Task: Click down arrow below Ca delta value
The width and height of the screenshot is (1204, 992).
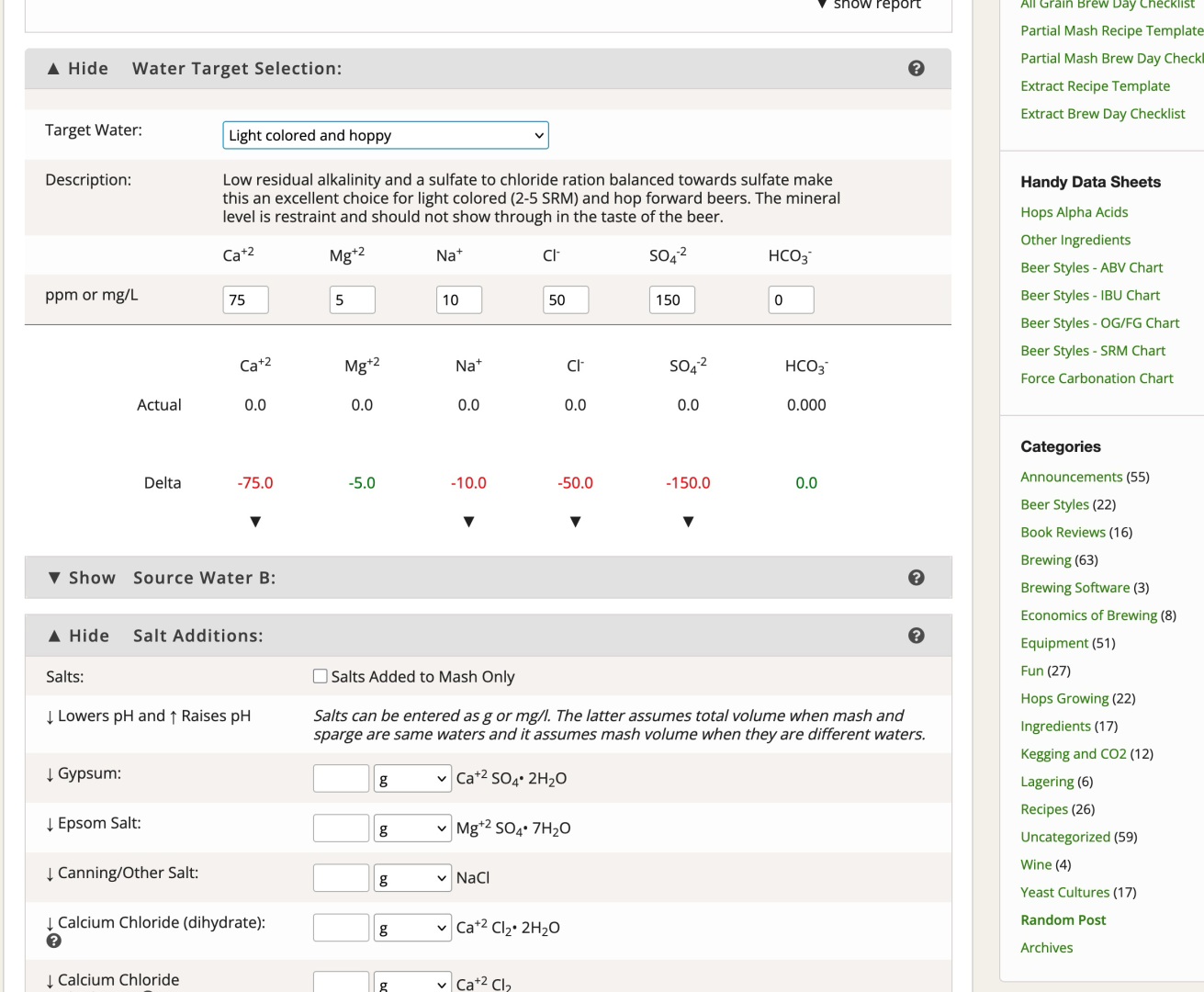Action: [x=255, y=522]
